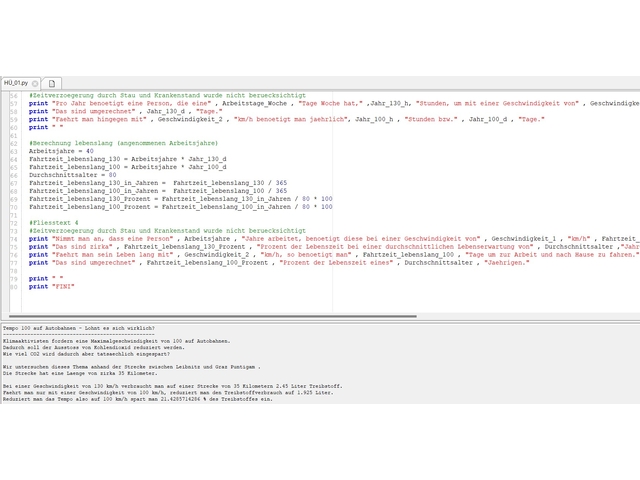
Task: Click the print line "Das sind umgerechnet", Jahr_130_d
Action: point(126,111)
